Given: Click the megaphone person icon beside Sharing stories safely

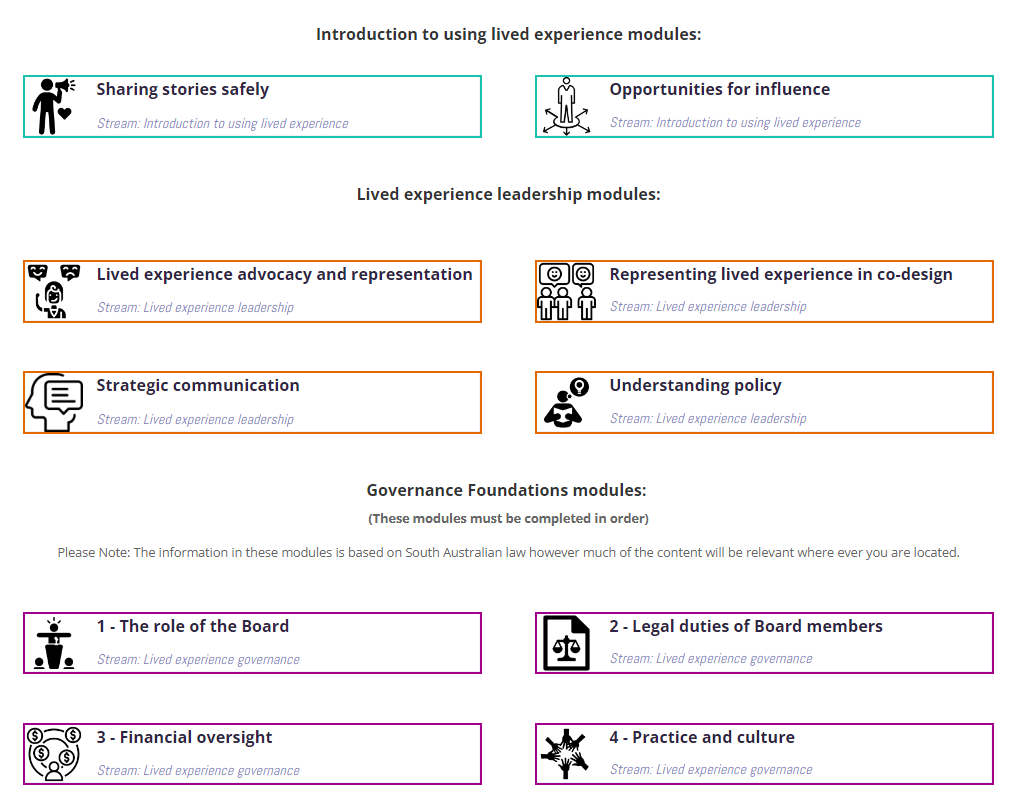Looking at the screenshot, I should (x=52, y=106).
